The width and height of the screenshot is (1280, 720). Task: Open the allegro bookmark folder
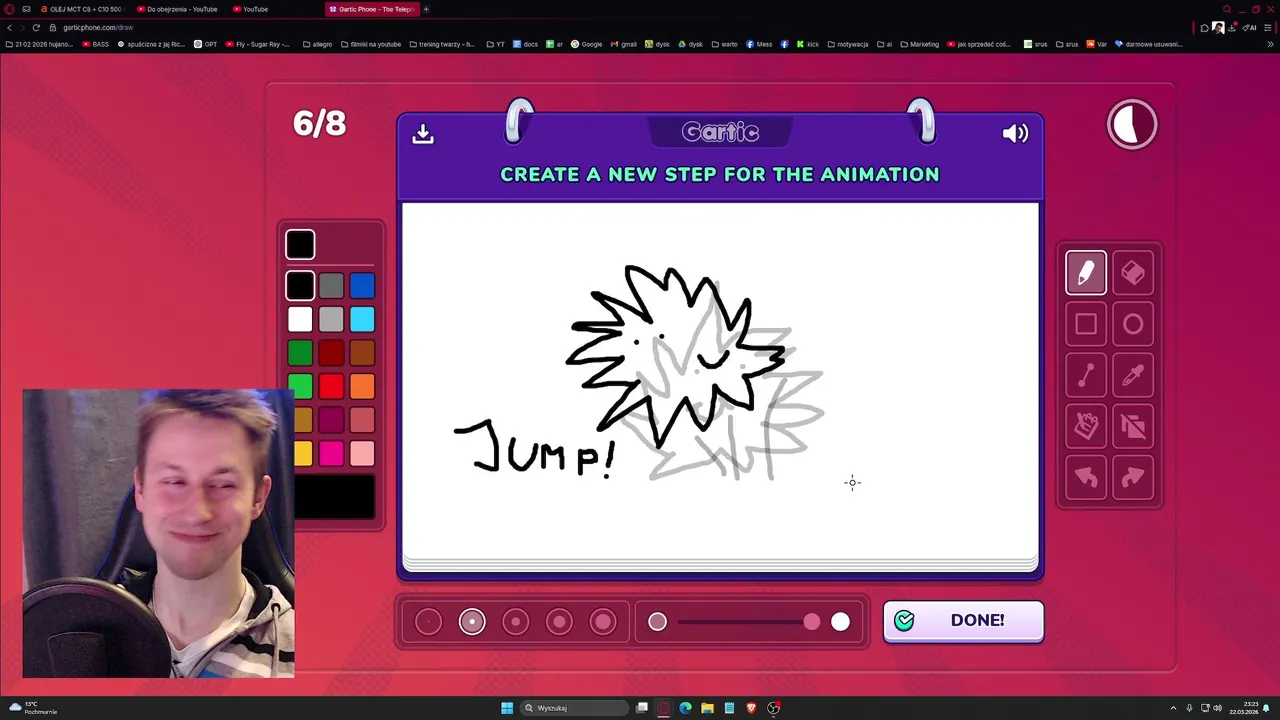pyautogui.click(x=317, y=44)
